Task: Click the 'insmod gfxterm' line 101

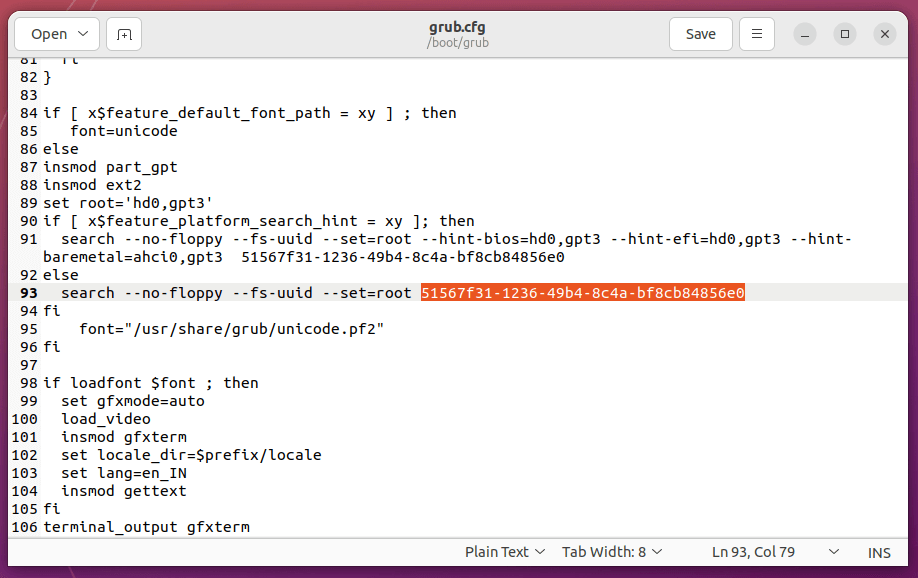Action: point(124,437)
